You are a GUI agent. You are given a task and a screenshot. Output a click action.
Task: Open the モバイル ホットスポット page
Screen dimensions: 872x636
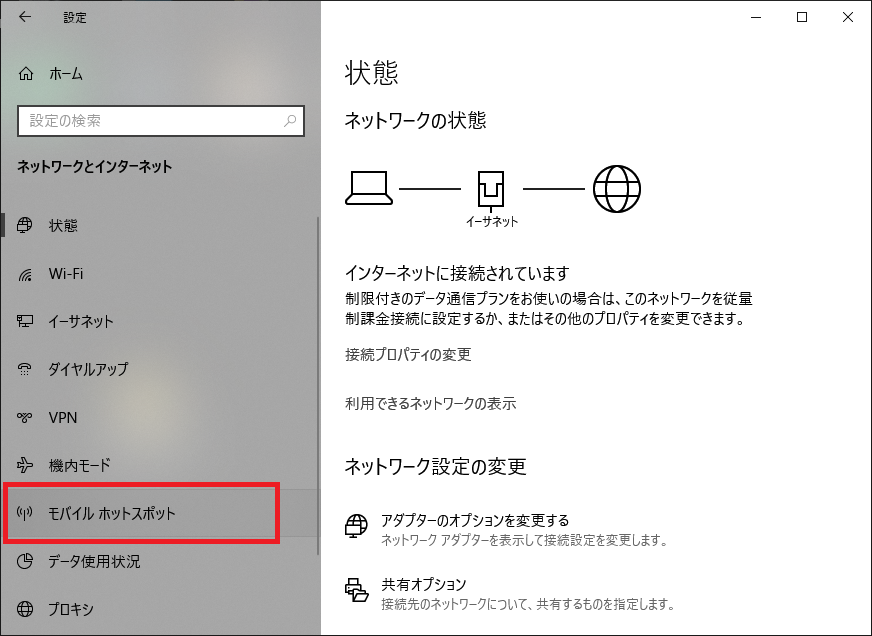point(112,514)
